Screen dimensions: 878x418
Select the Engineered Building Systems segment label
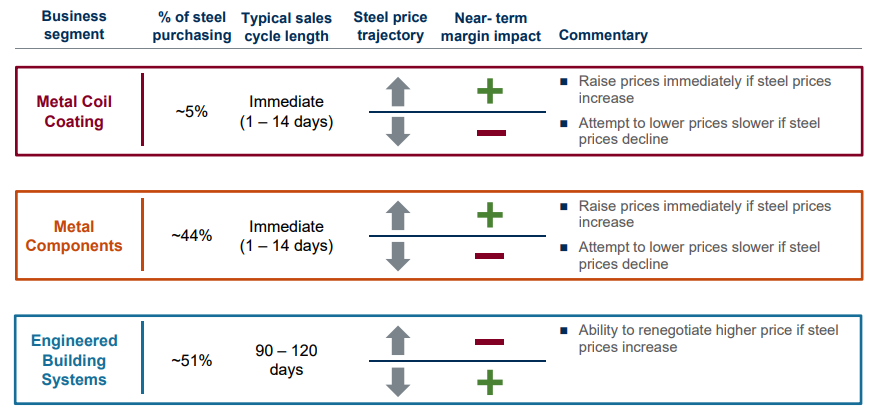[x=73, y=360]
